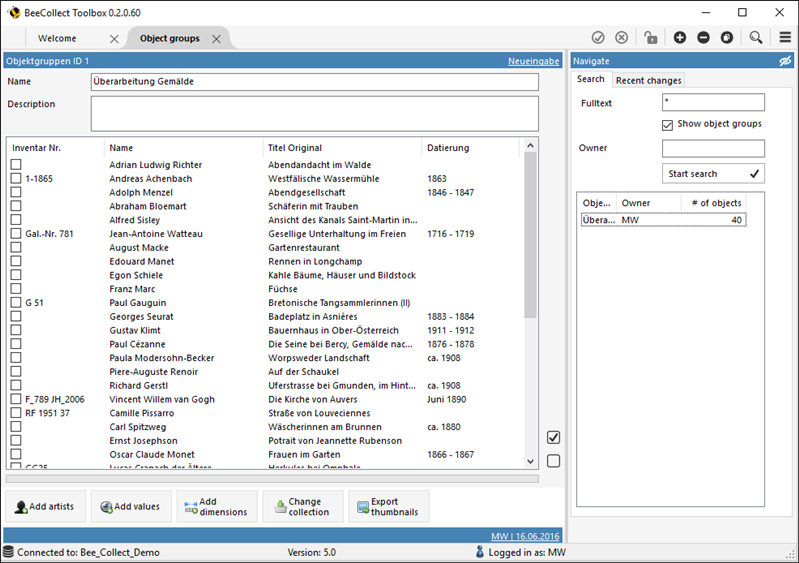Close the Welcome tab
The width and height of the screenshot is (799, 563).
[114, 39]
